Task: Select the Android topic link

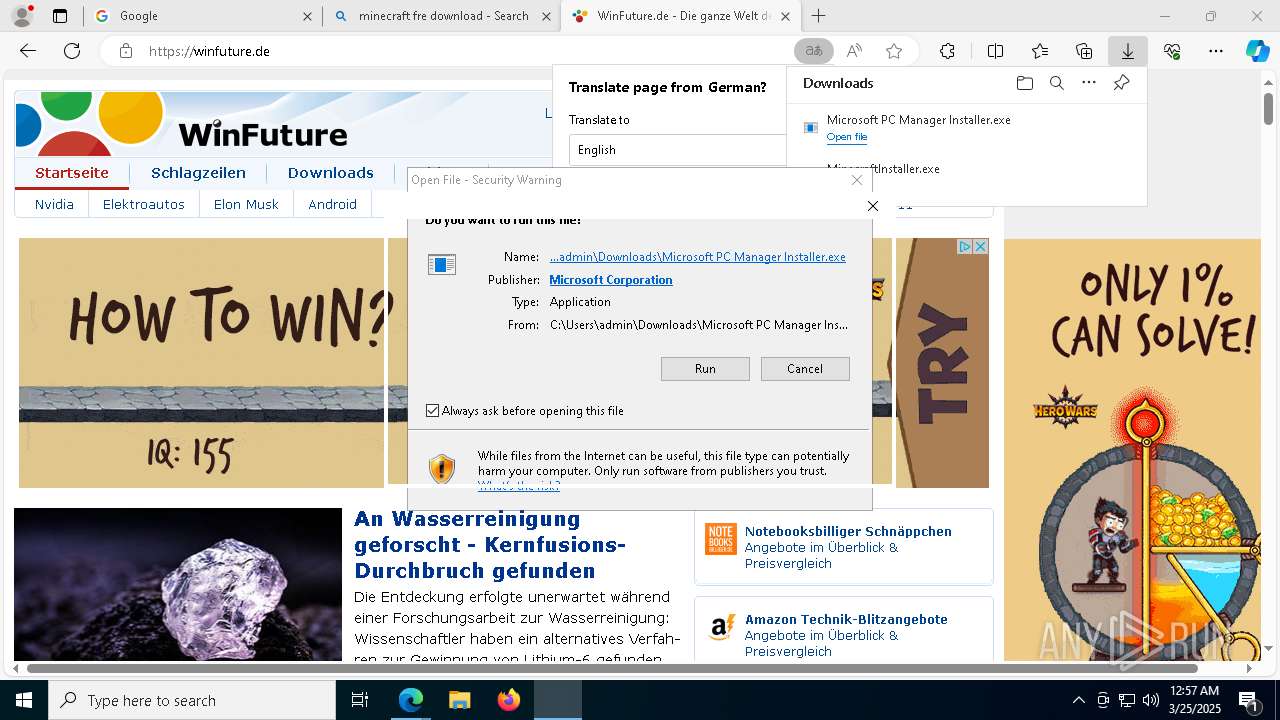Action: pos(333,204)
